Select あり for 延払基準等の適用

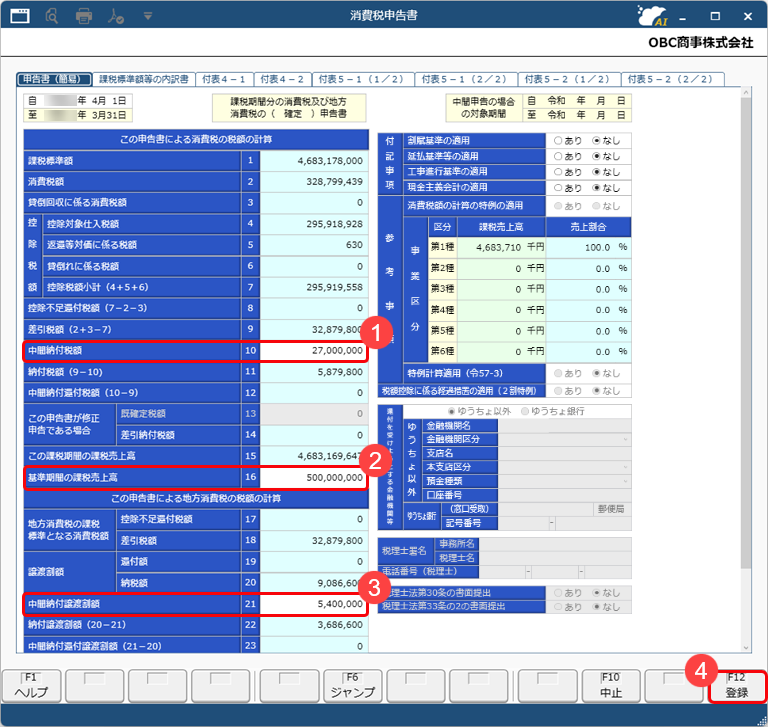point(558,156)
